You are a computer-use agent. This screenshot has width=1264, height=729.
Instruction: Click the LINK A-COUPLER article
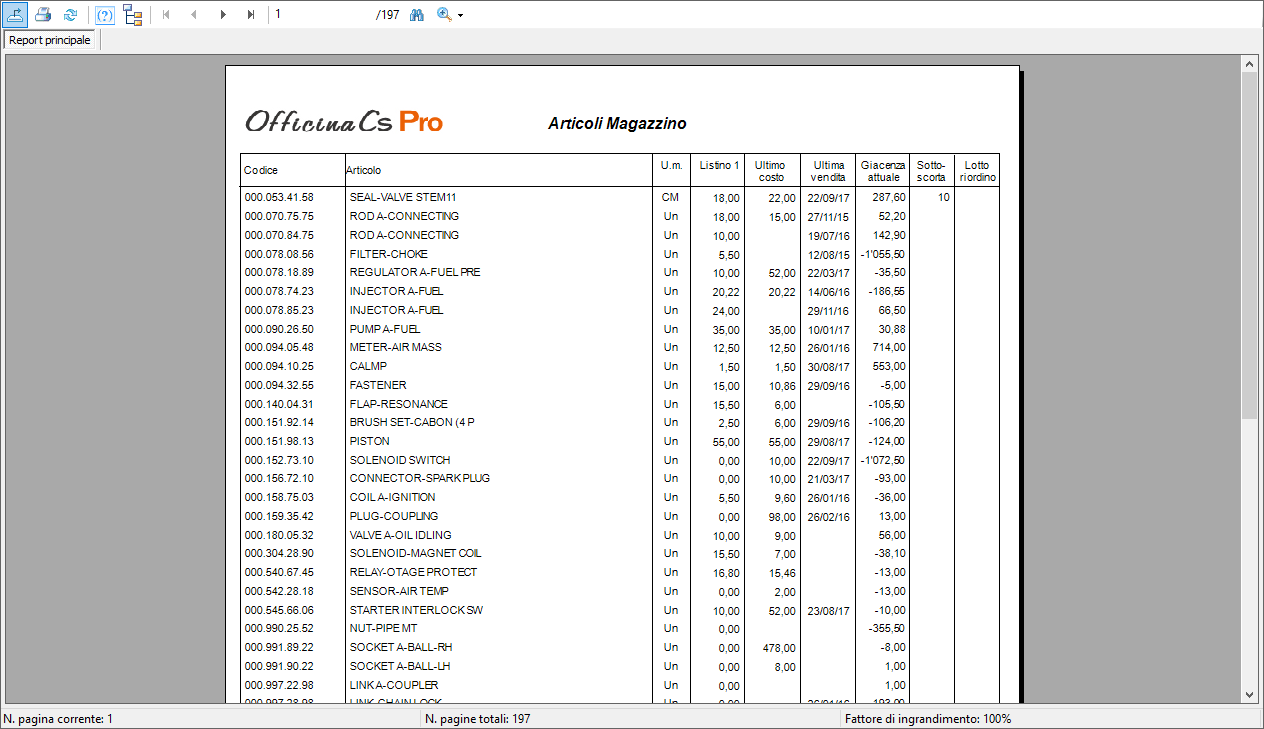coord(394,685)
